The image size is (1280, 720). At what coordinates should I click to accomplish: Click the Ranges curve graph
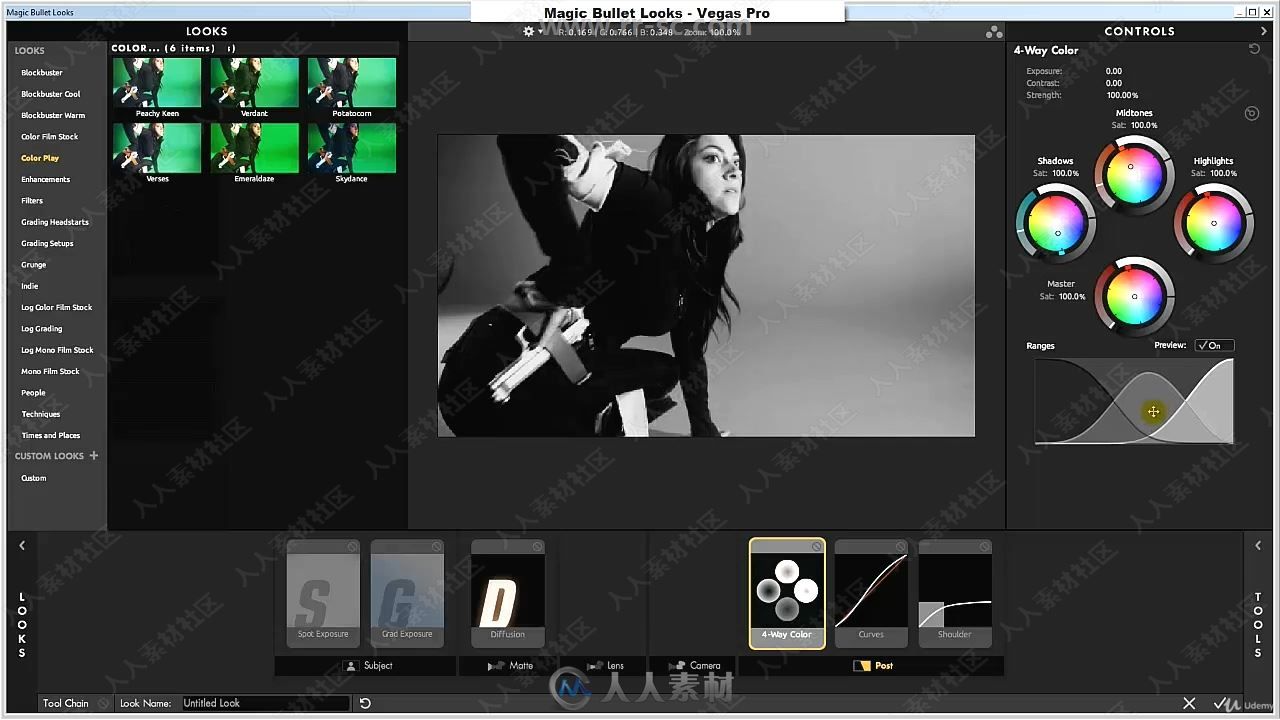point(1134,400)
